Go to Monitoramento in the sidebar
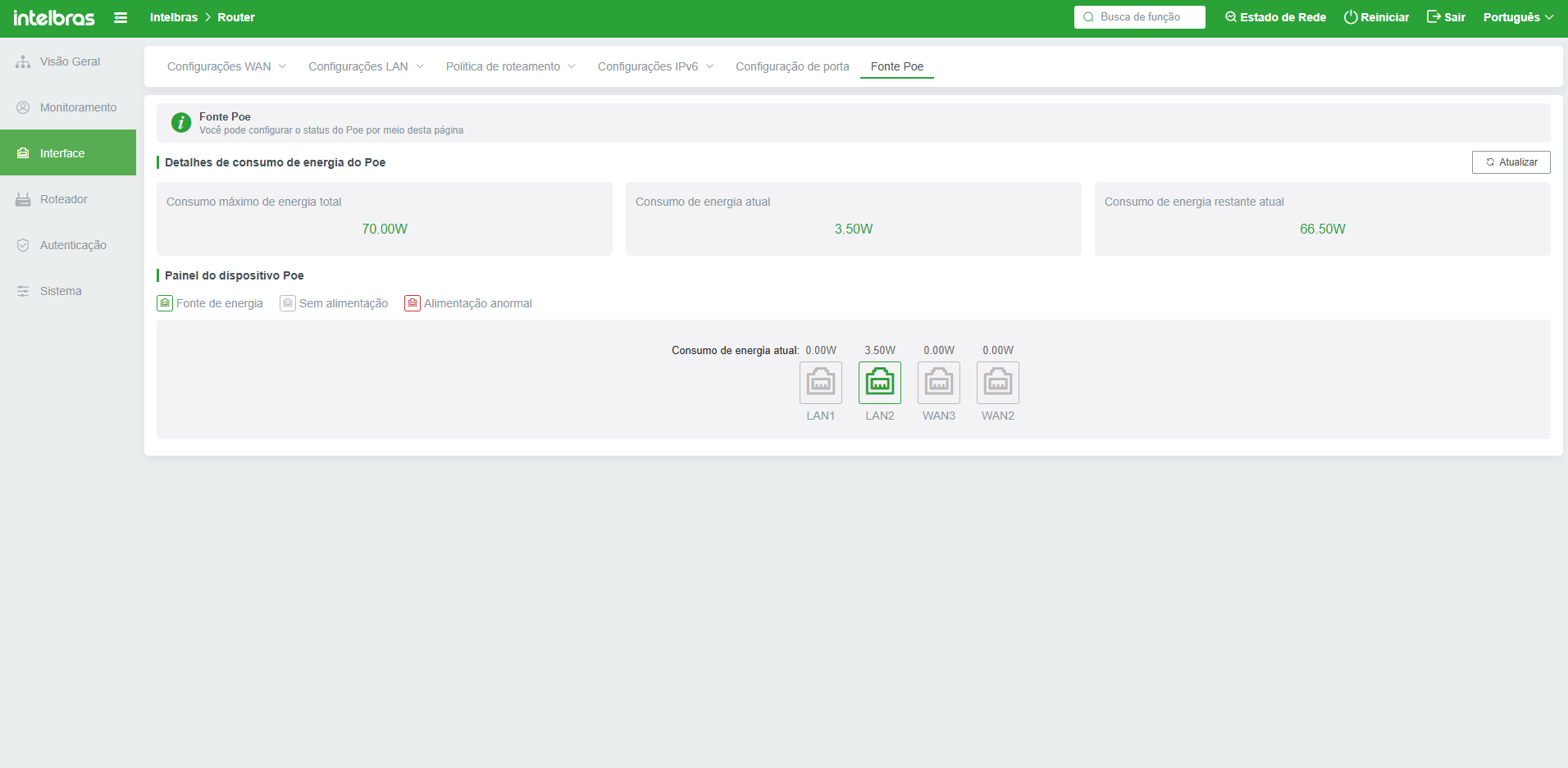 click(78, 107)
